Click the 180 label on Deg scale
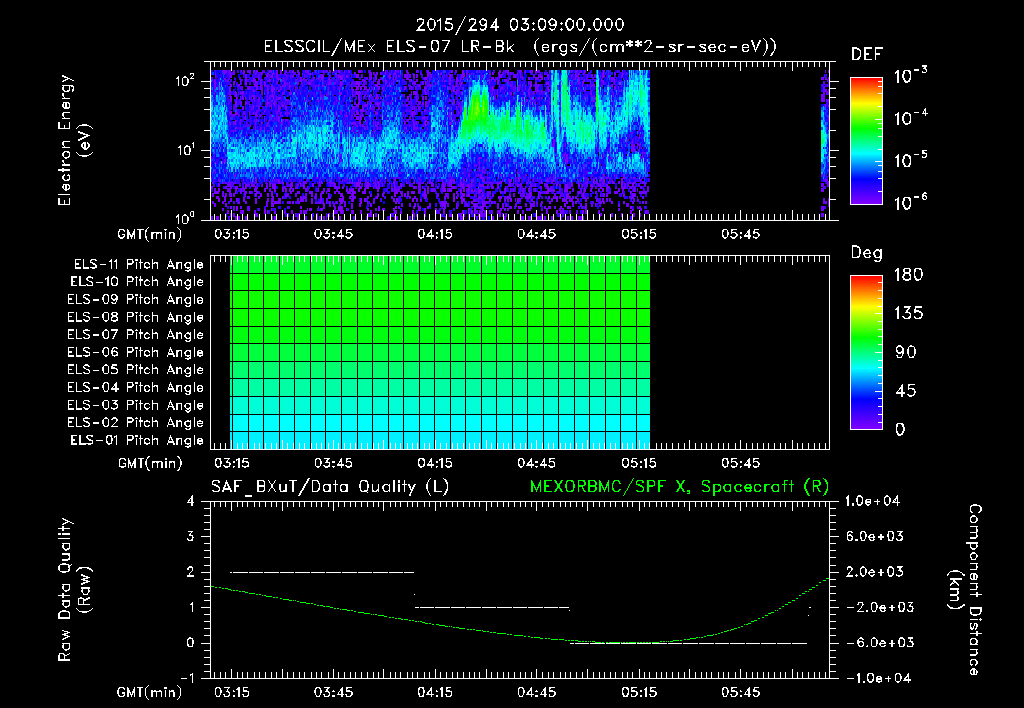The height and width of the screenshot is (708, 1024). point(908,274)
